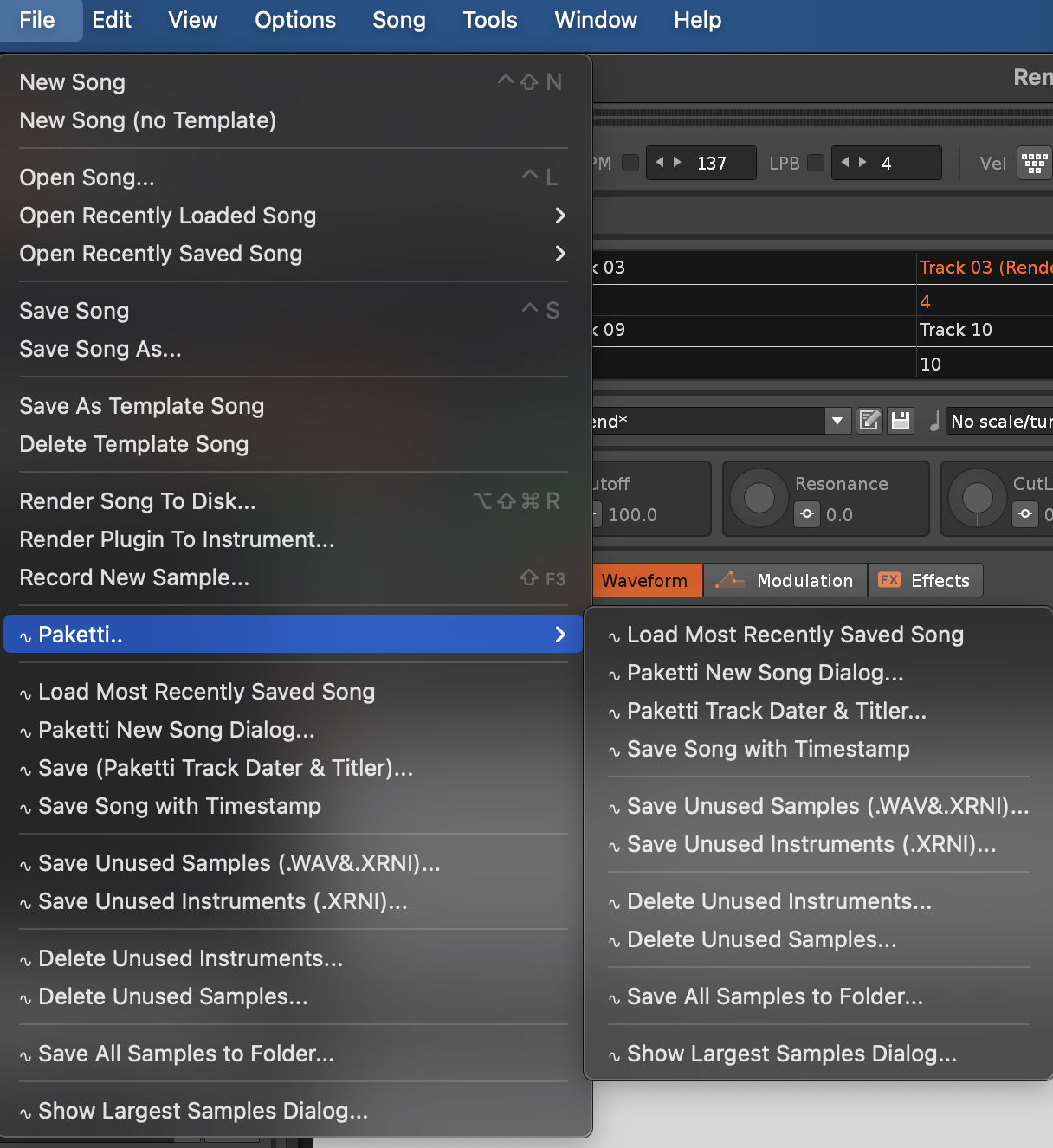This screenshot has height=1148, width=1053.
Task: Open the No scale/tuning dropdown
Action: [x=1000, y=422]
